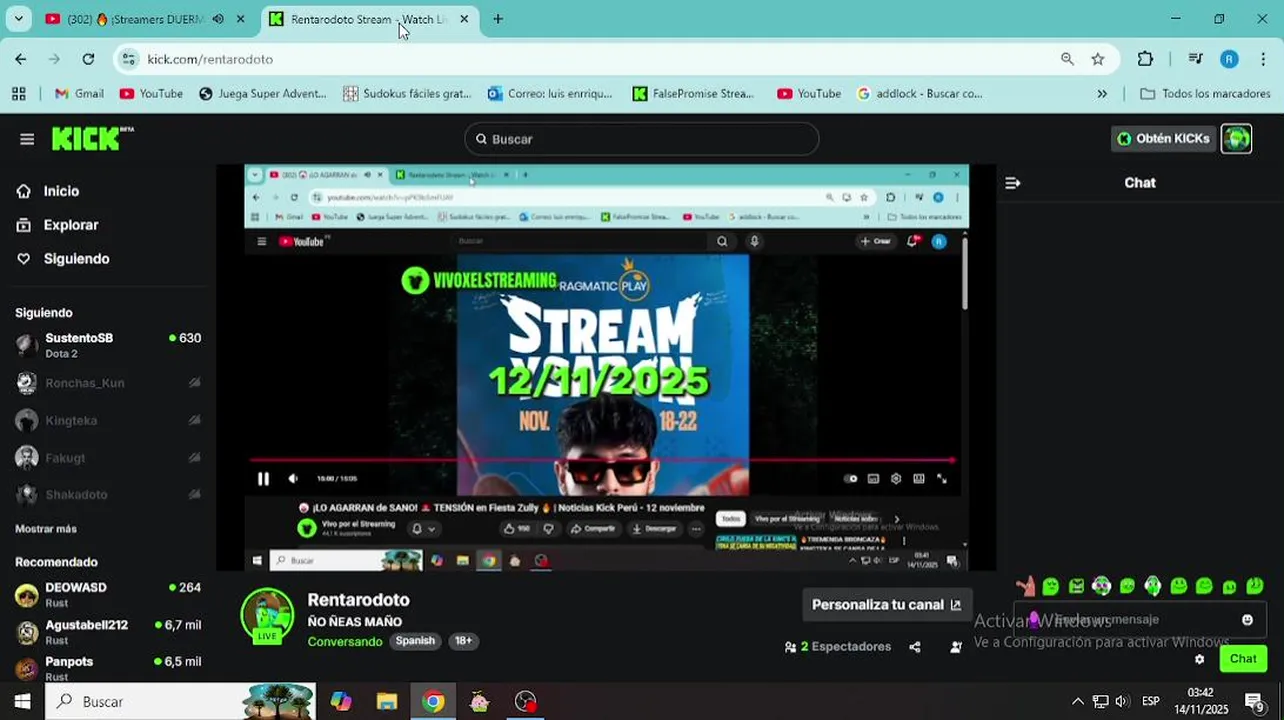
Task: Open the Gmail bookmark
Action: (x=79, y=93)
